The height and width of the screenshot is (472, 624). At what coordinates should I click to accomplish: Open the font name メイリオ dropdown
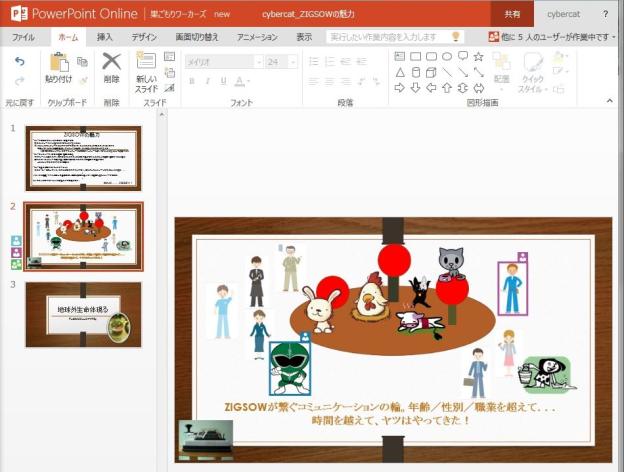[259, 62]
